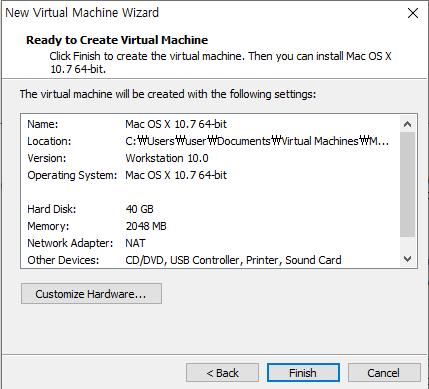Select the '40 GB' hard disk value
The width and height of the screenshot is (429, 389).
(139, 209)
